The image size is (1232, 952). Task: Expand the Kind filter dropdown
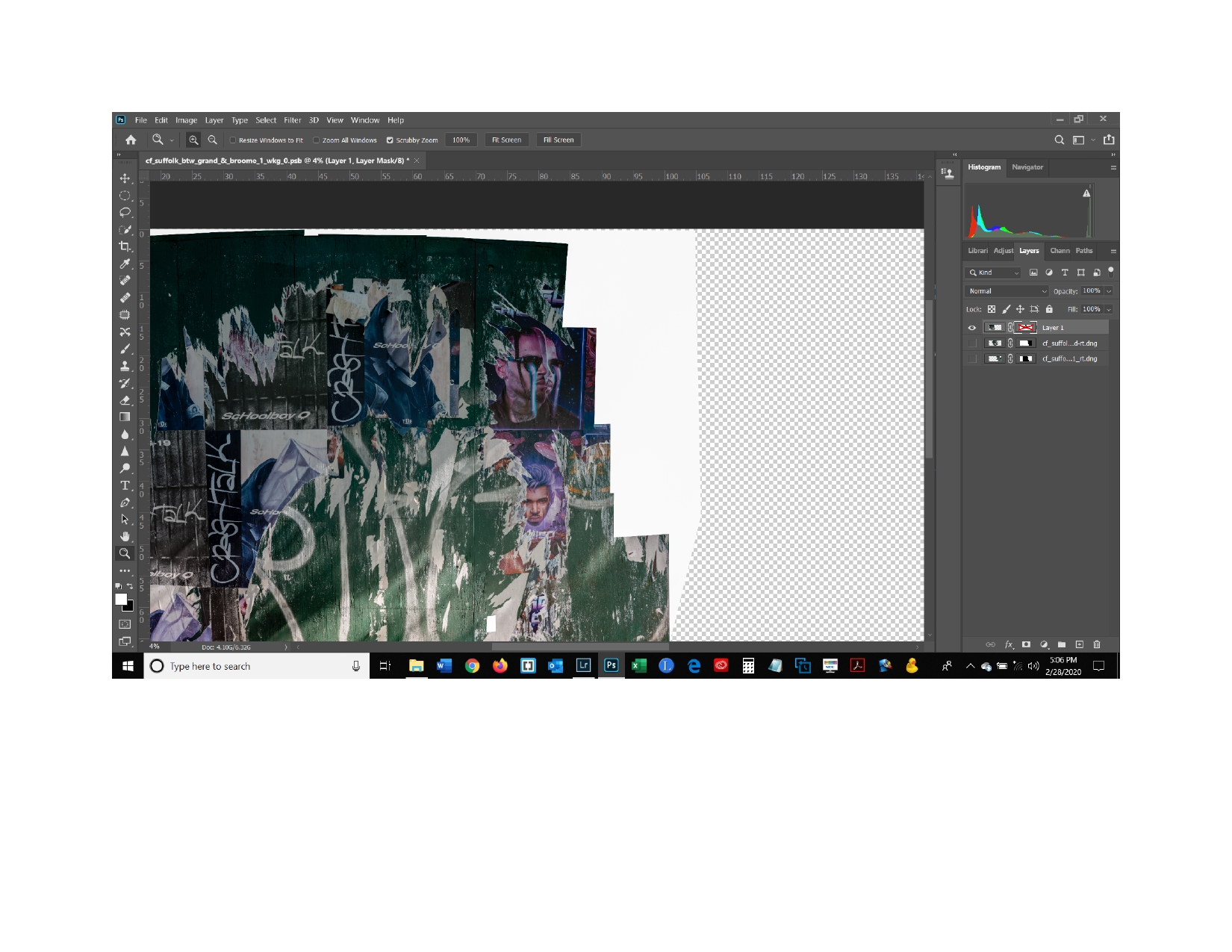[x=993, y=273]
